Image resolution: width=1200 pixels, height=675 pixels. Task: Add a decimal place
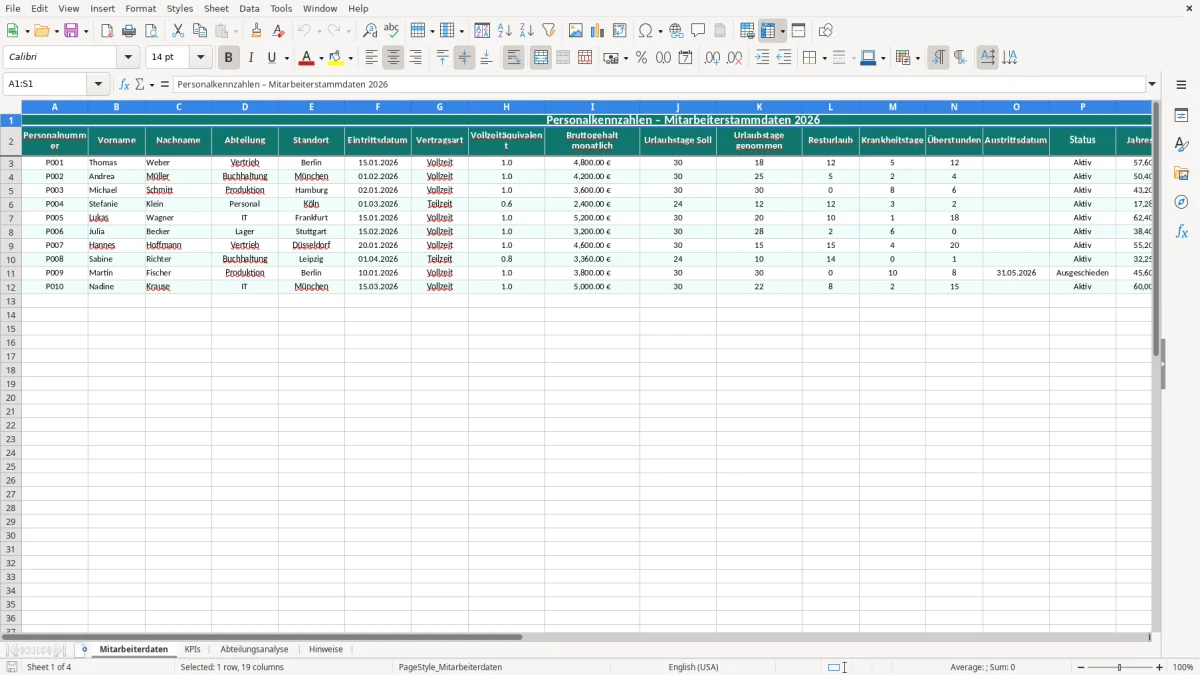coord(712,58)
